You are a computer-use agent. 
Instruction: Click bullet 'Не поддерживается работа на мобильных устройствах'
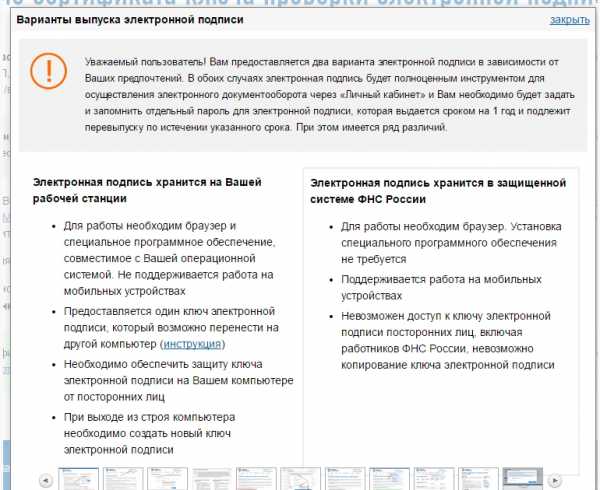[x=168, y=283]
